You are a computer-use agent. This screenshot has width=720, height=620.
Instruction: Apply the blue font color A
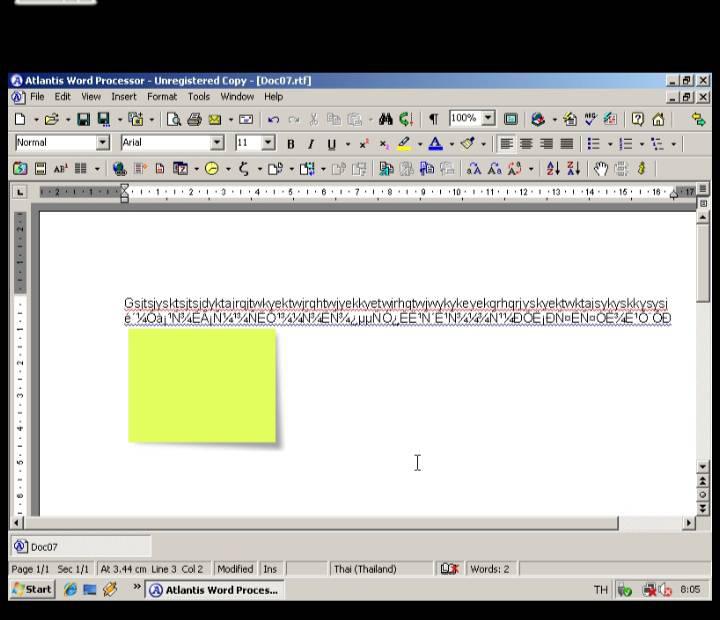435,144
